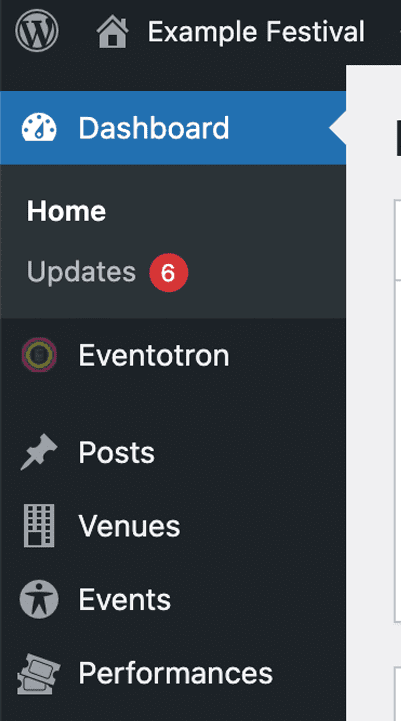Click the Dashboard gauge icon
The image size is (401, 721).
click(39, 127)
